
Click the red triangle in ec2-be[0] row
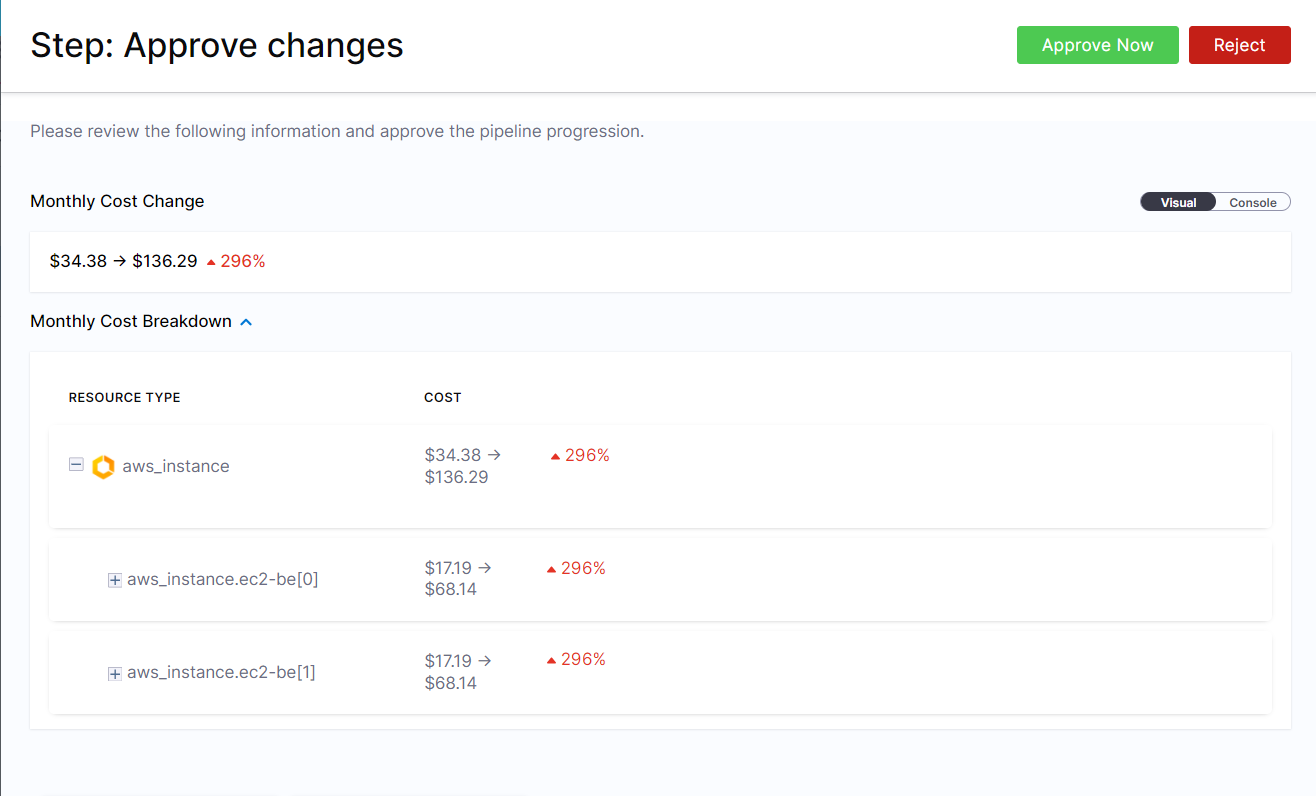551,569
